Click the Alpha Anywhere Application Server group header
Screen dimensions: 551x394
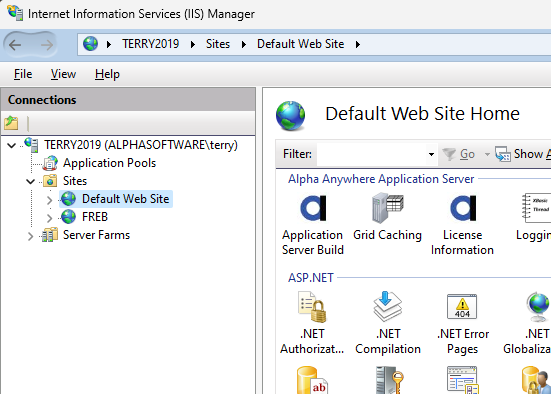pos(381,179)
